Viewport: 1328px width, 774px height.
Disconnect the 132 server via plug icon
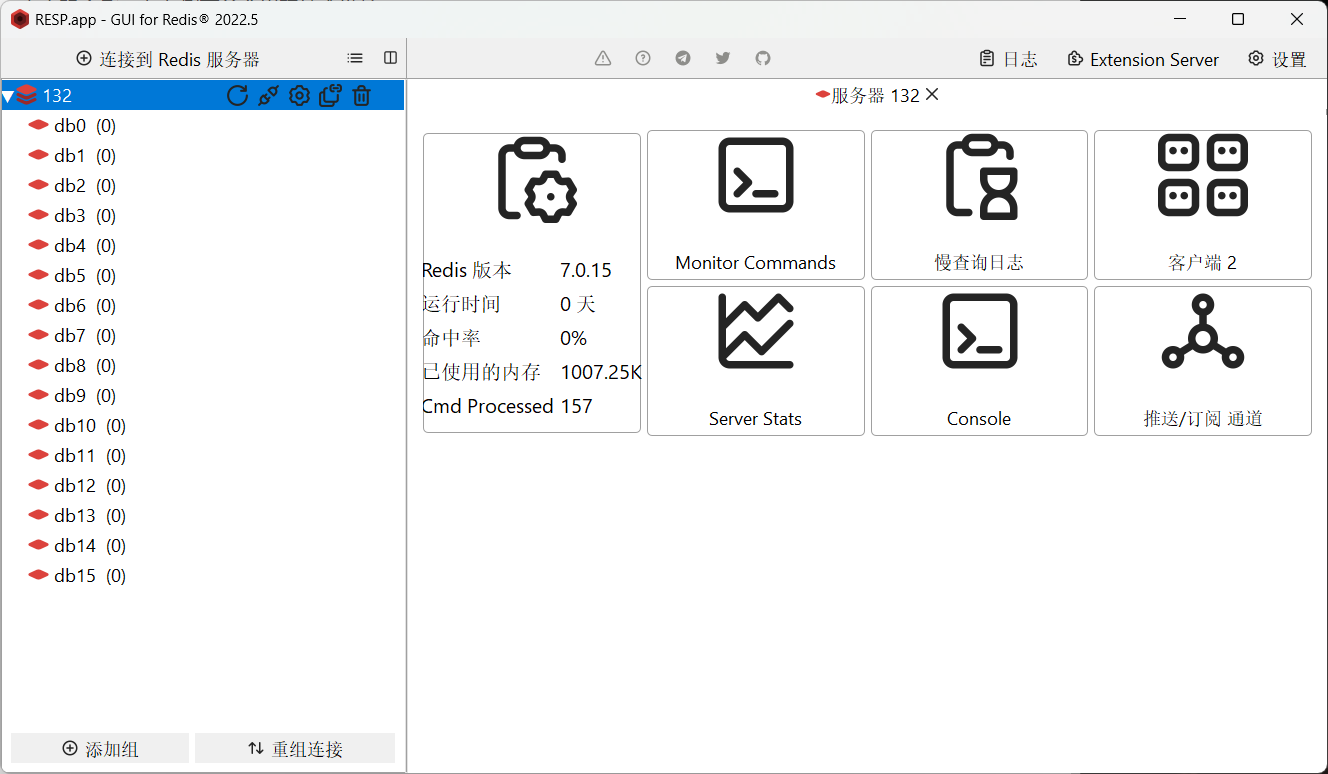(268, 95)
